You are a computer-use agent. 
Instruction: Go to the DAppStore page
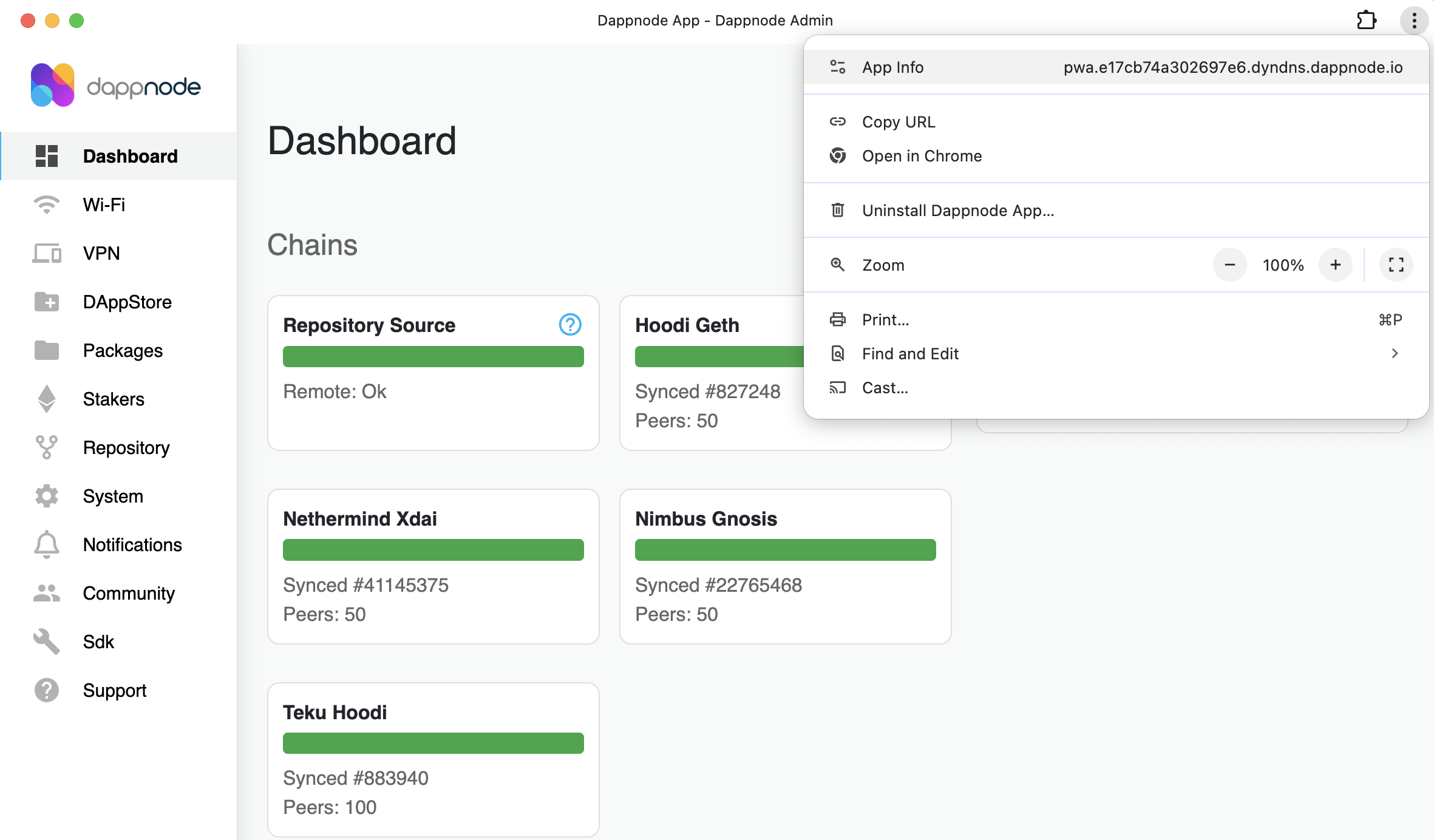(x=127, y=302)
